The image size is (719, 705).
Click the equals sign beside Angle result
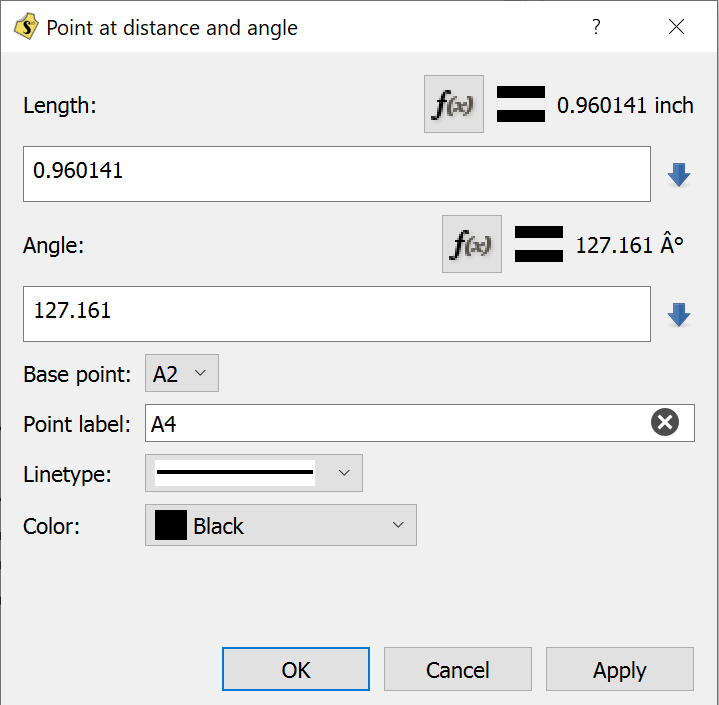coord(539,244)
